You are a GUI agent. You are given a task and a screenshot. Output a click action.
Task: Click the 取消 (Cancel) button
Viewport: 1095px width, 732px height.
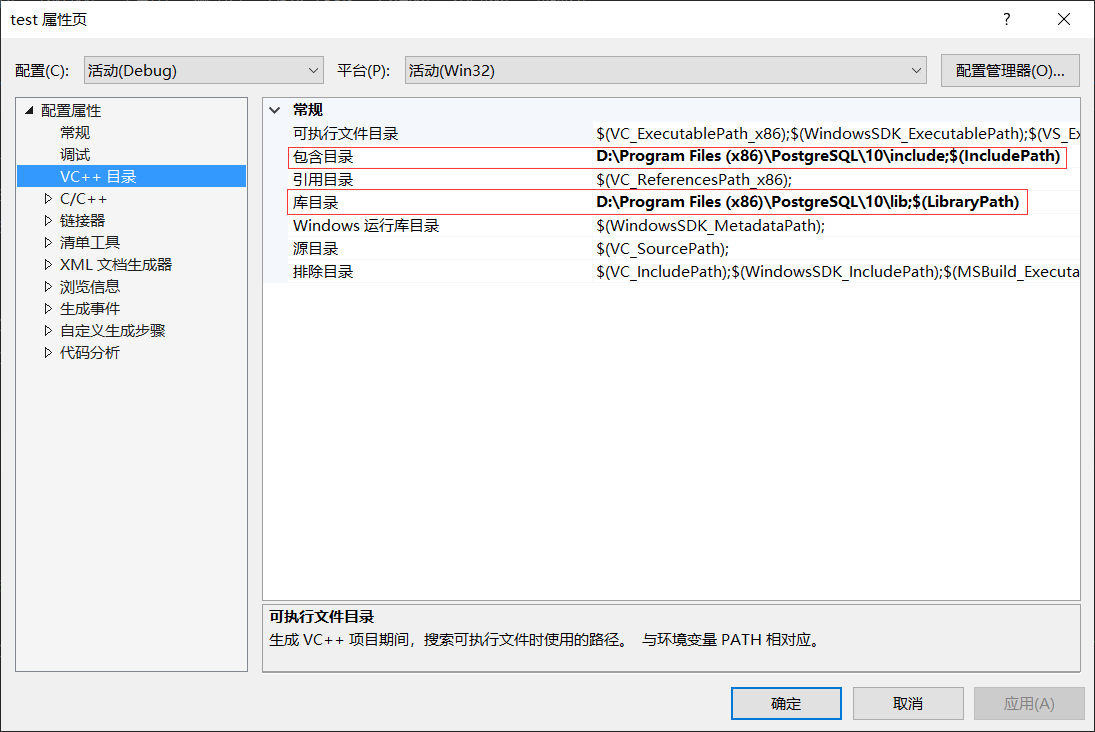(x=908, y=703)
